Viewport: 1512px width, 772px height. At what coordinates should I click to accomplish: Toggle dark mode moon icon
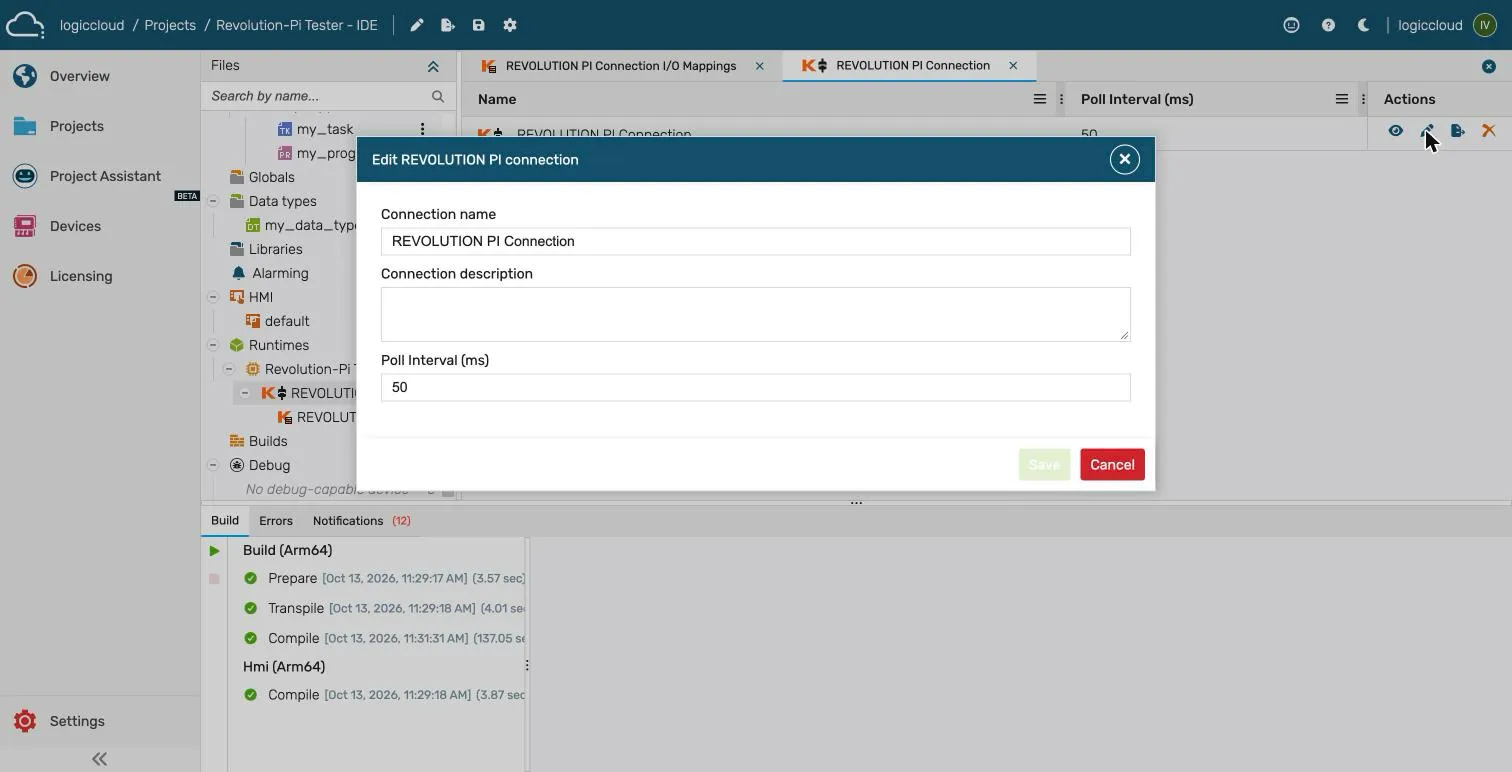(x=1363, y=25)
